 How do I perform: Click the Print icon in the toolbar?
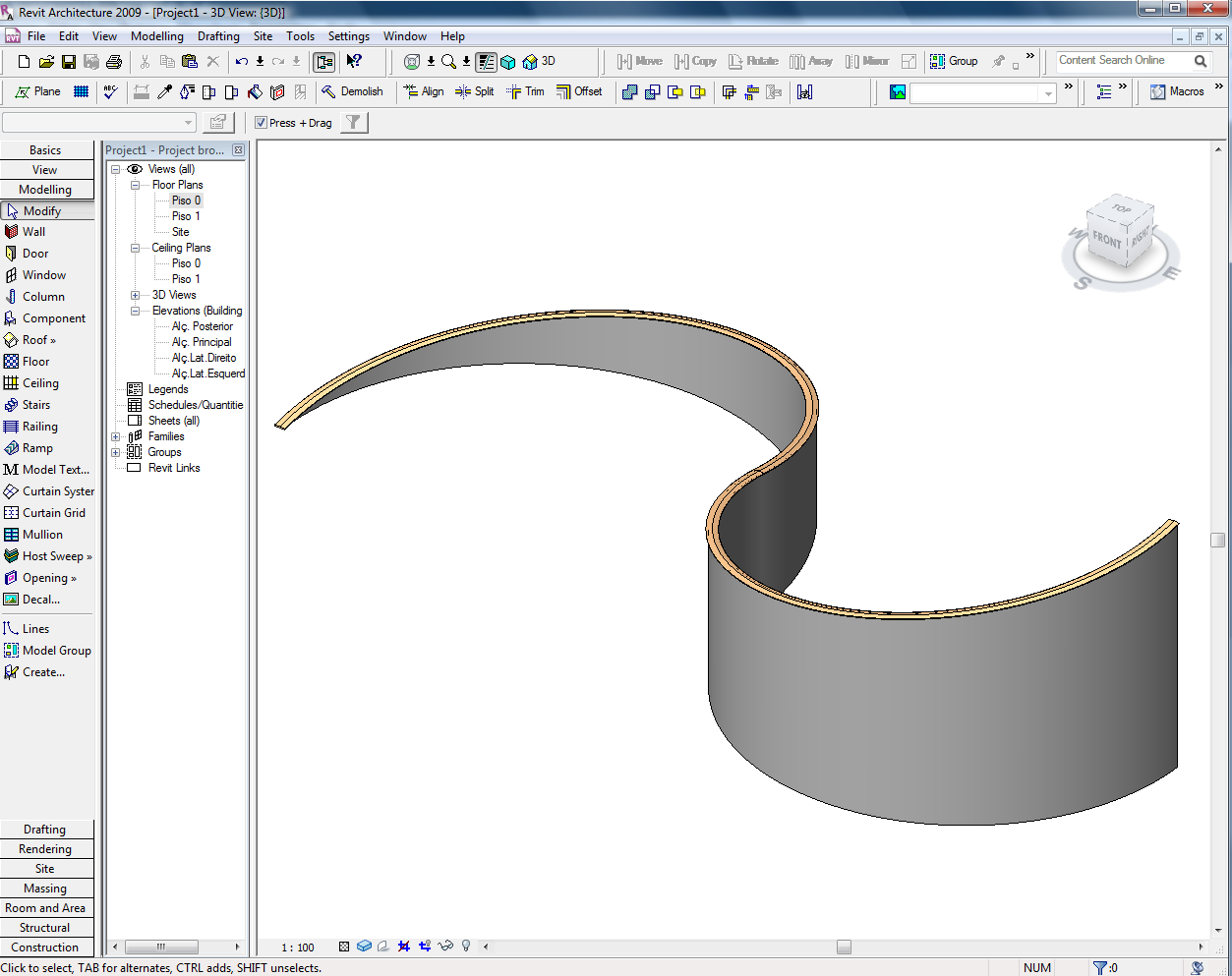coord(114,61)
